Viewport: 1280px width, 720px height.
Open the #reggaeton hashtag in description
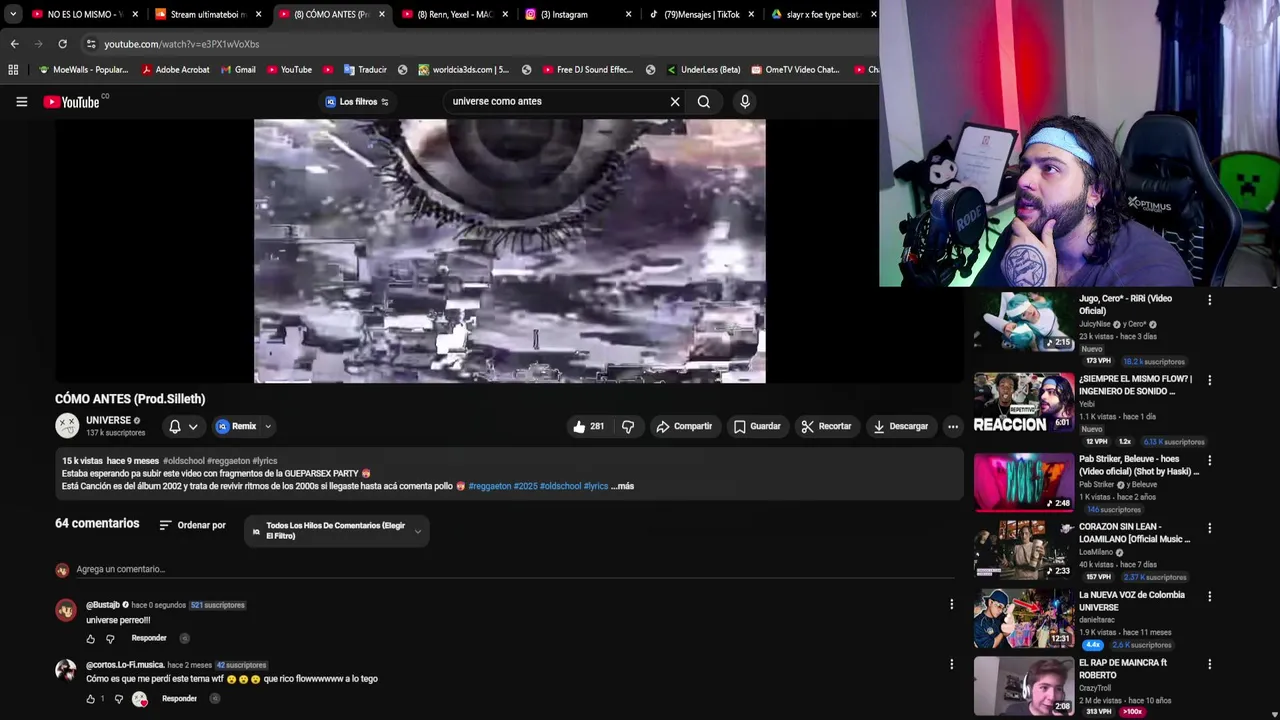(x=489, y=486)
